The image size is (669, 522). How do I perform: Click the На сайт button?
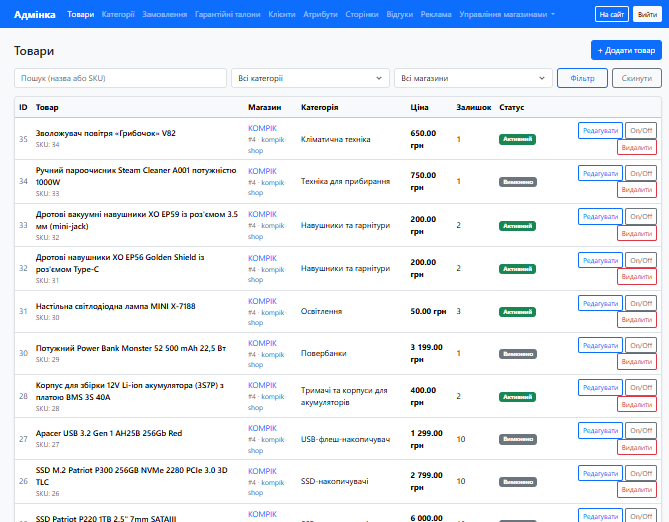[612, 14]
